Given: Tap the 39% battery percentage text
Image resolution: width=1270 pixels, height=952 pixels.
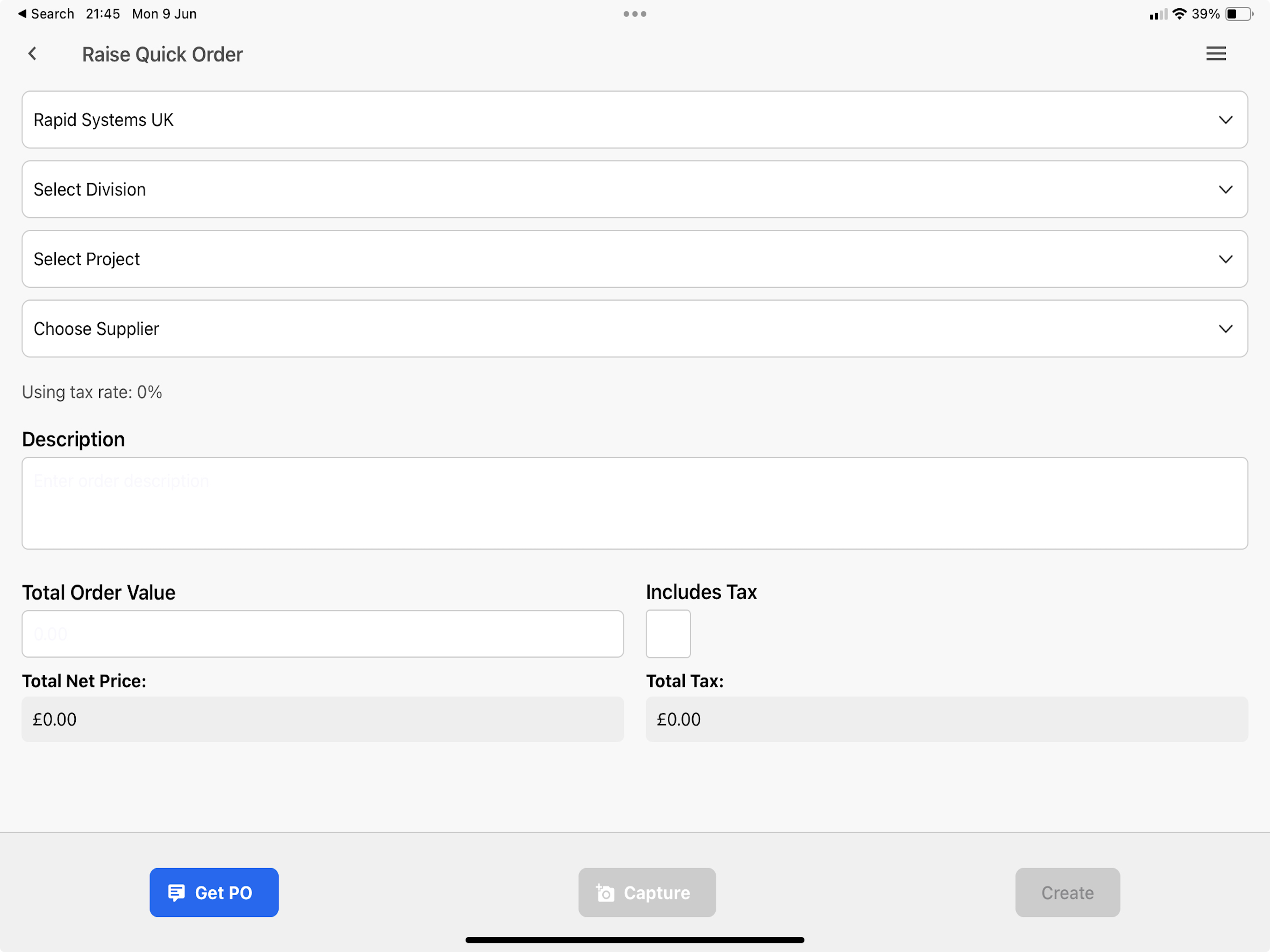Looking at the screenshot, I should (x=1206, y=14).
